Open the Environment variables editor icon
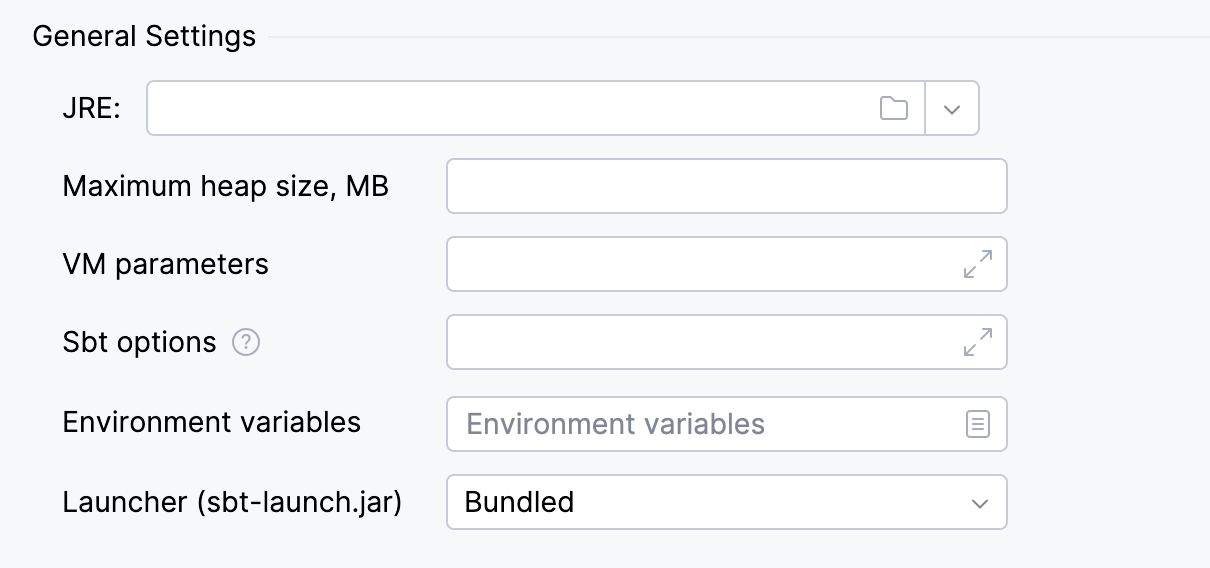The width and height of the screenshot is (1210, 568). [x=977, y=424]
